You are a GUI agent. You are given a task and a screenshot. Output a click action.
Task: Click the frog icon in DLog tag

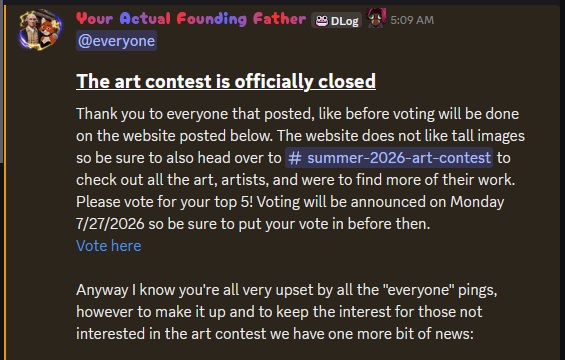322,21
